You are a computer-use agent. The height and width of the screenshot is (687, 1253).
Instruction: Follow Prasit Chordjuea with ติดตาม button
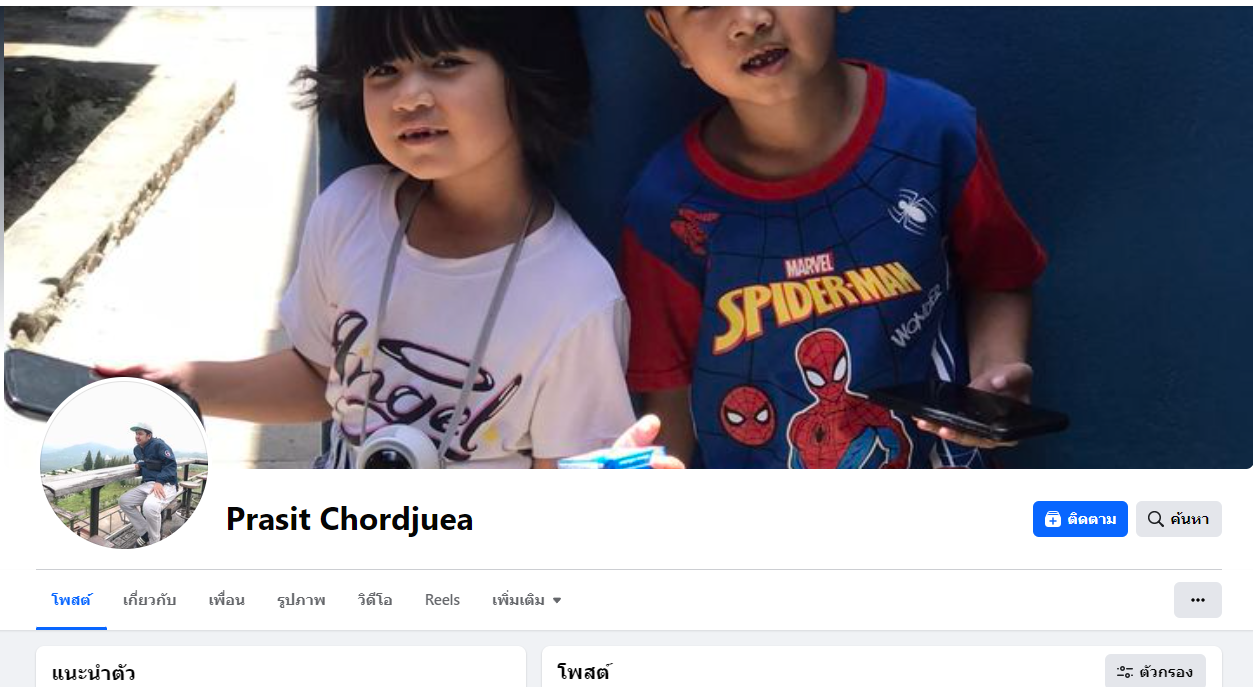pyautogui.click(x=1080, y=519)
